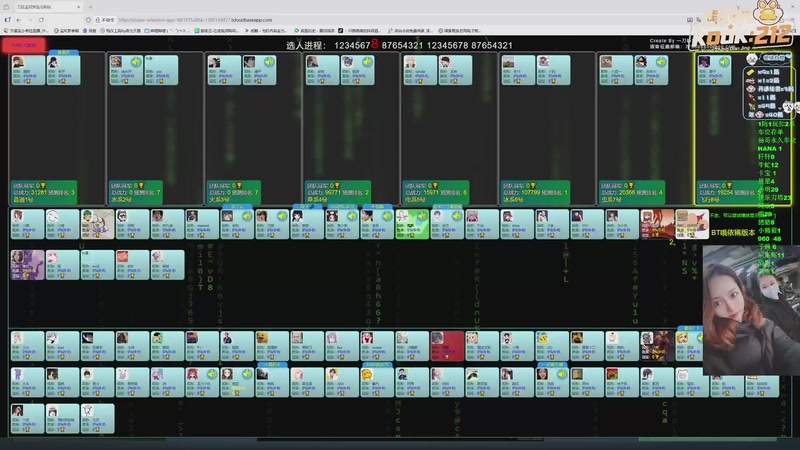This screenshot has height=450, width=800.
Task: Go back with the browser back arrow
Action: (18, 20)
